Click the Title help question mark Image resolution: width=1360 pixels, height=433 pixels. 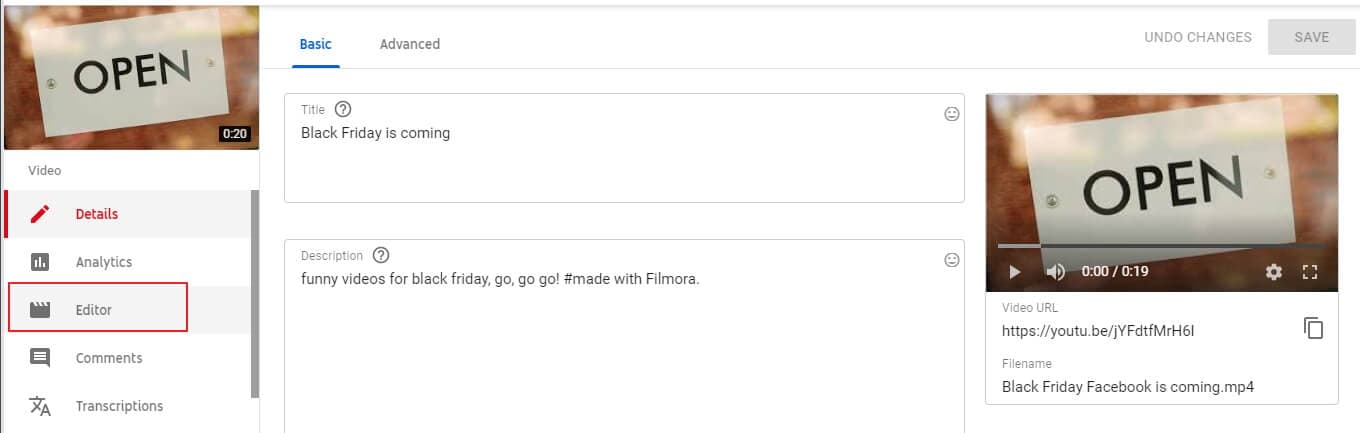pyautogui.click(x=343, y=109)
